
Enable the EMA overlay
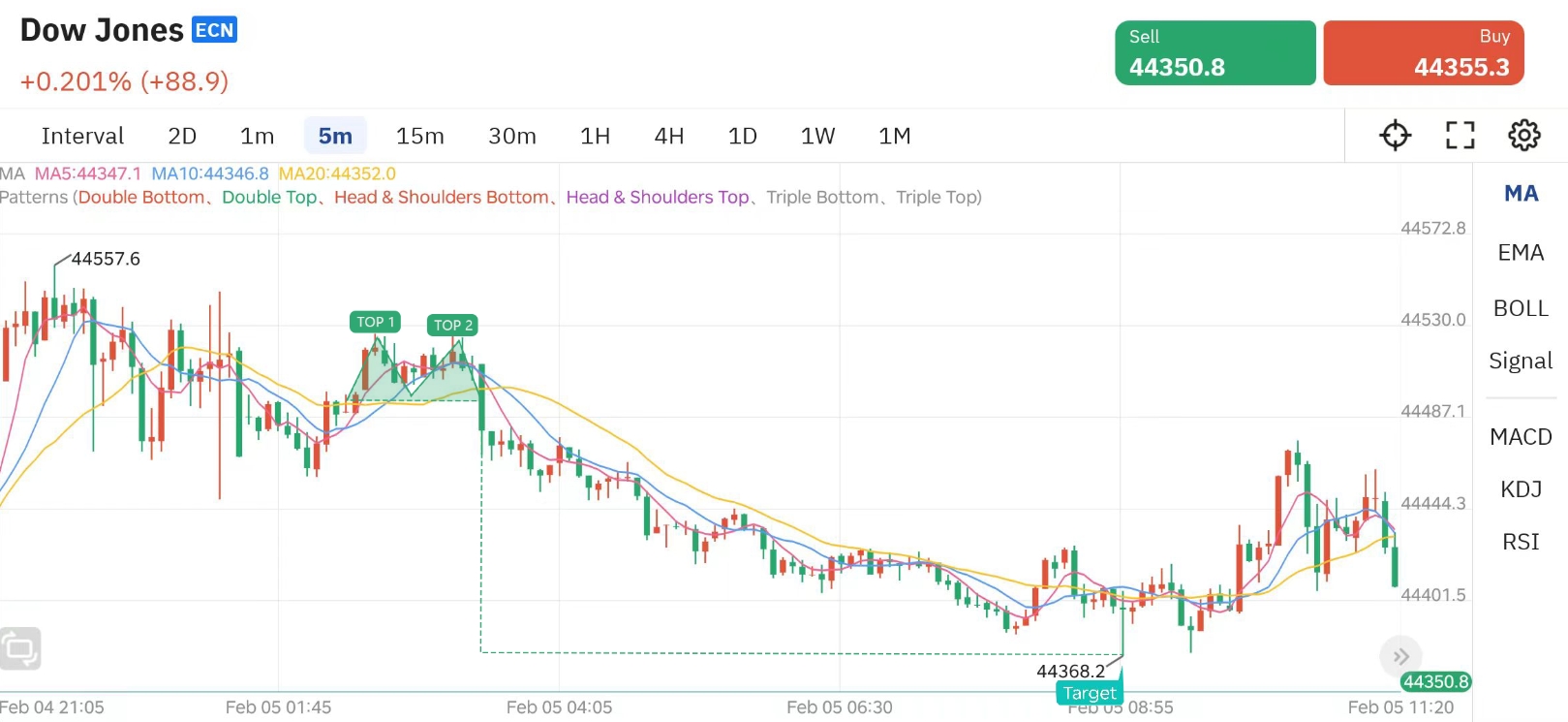coord(1521,253)
